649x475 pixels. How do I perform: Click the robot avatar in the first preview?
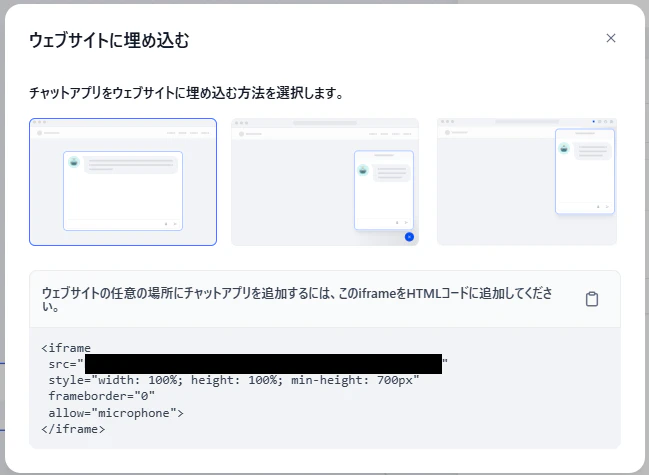[x=74, y=162]
